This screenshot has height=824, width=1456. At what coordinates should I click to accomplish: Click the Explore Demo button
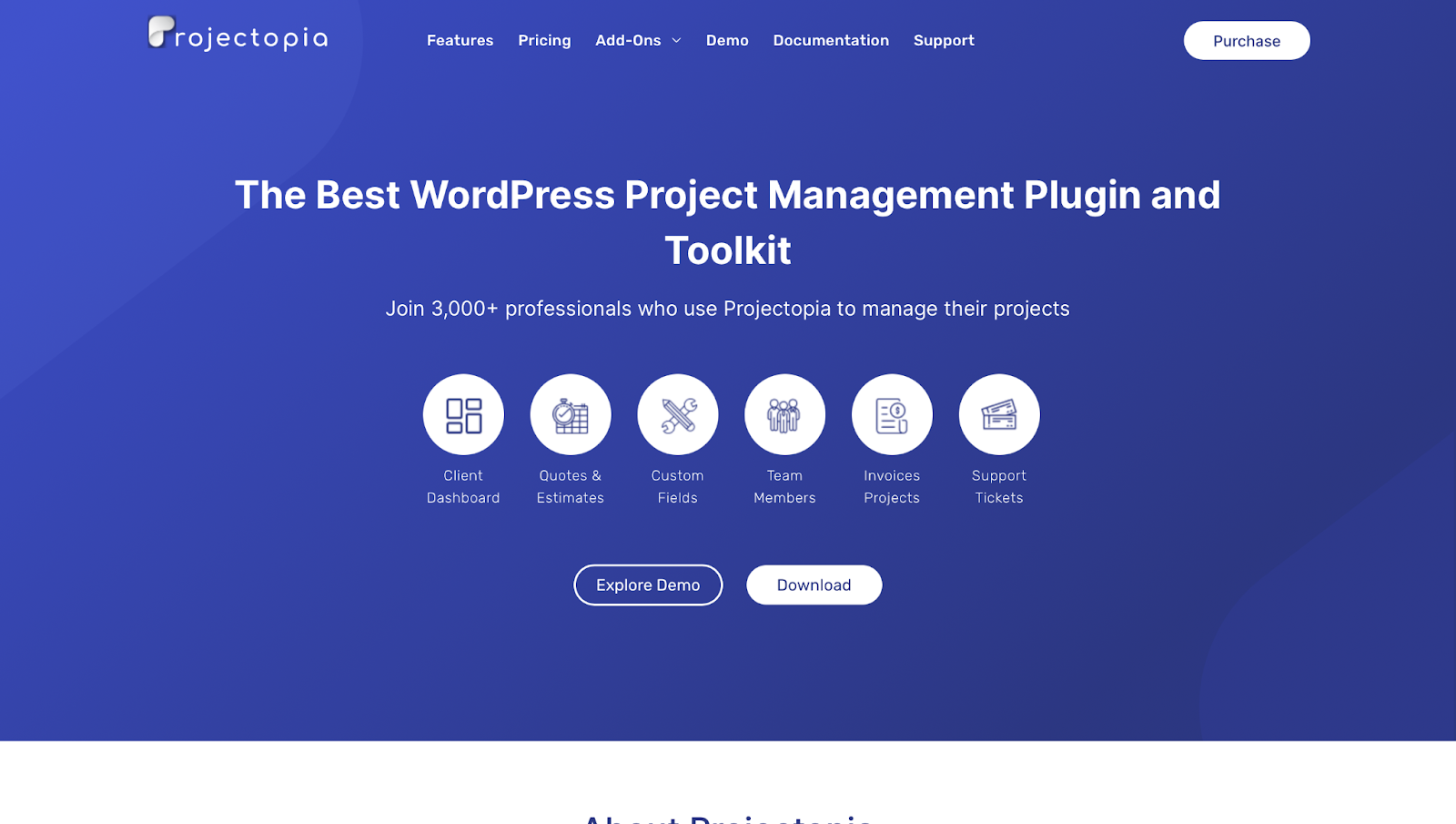[x=648, y=585]
